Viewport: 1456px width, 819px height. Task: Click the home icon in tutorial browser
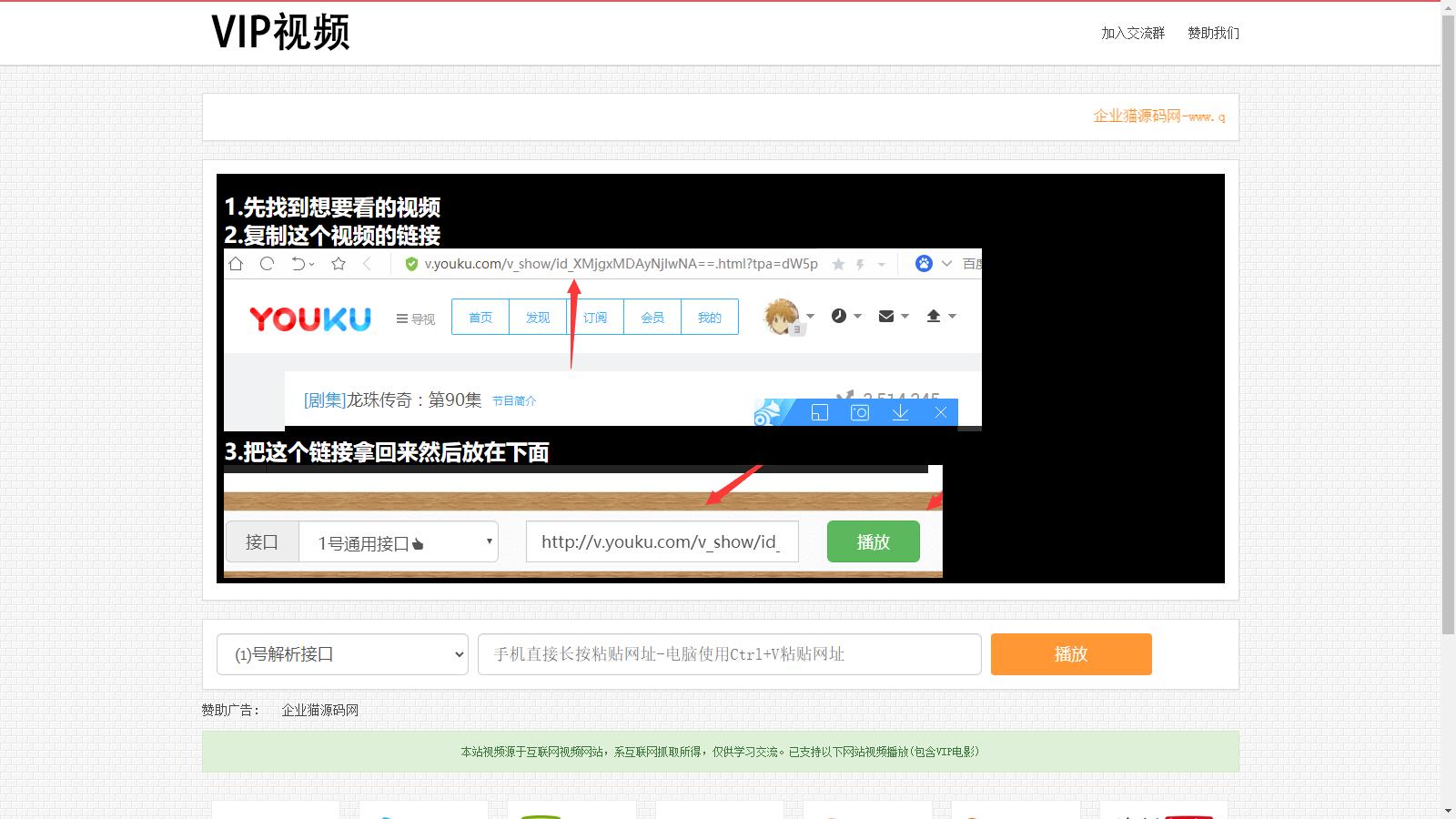coord(236,264)
